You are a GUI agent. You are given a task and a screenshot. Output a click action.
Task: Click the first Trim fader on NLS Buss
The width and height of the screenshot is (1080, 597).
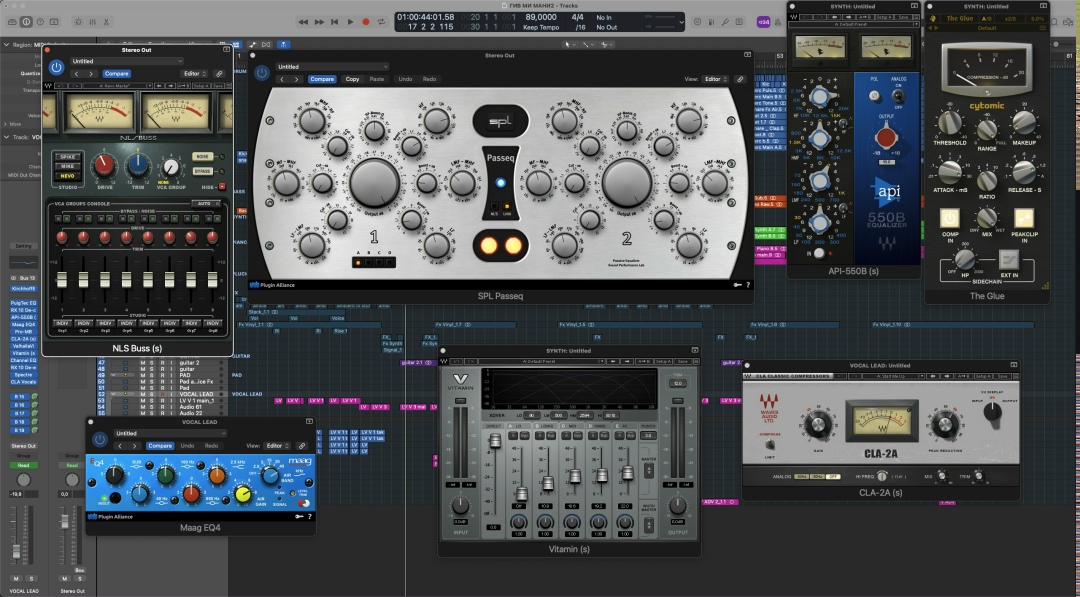pyautogui.click(x=62, y=280)
